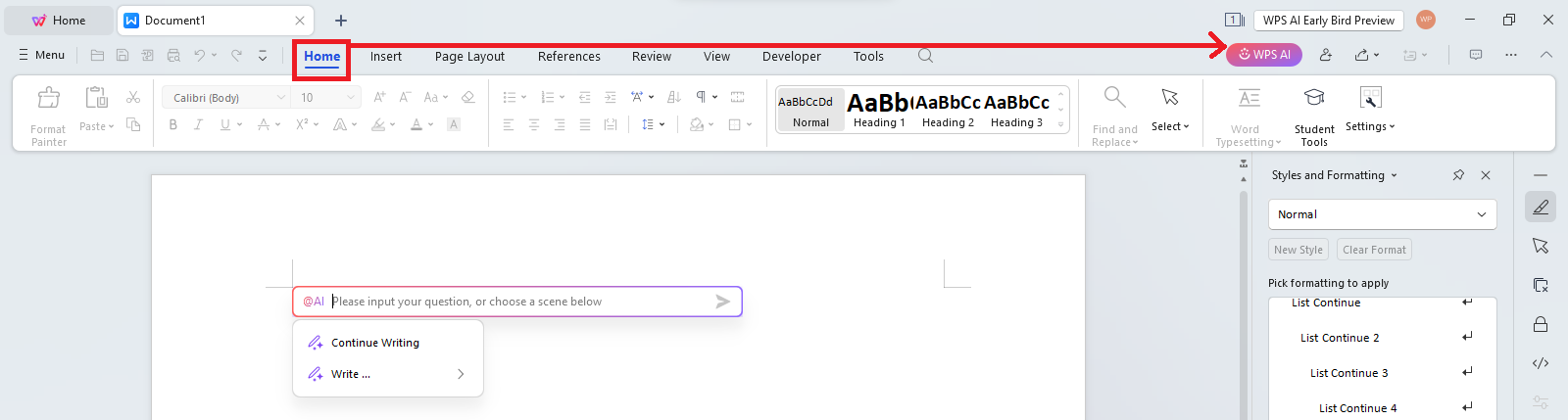Open the font size 10 dropdown
Screen dimensions: 1568x420
pos(351,98)
